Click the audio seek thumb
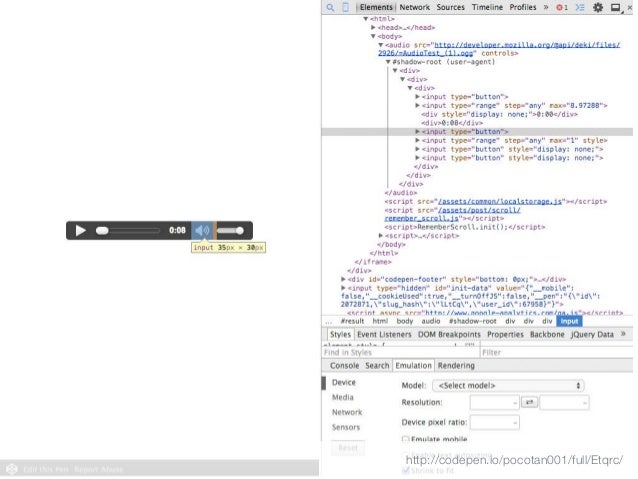The width and height of the screenshot is (638, 479). point(102,231)
